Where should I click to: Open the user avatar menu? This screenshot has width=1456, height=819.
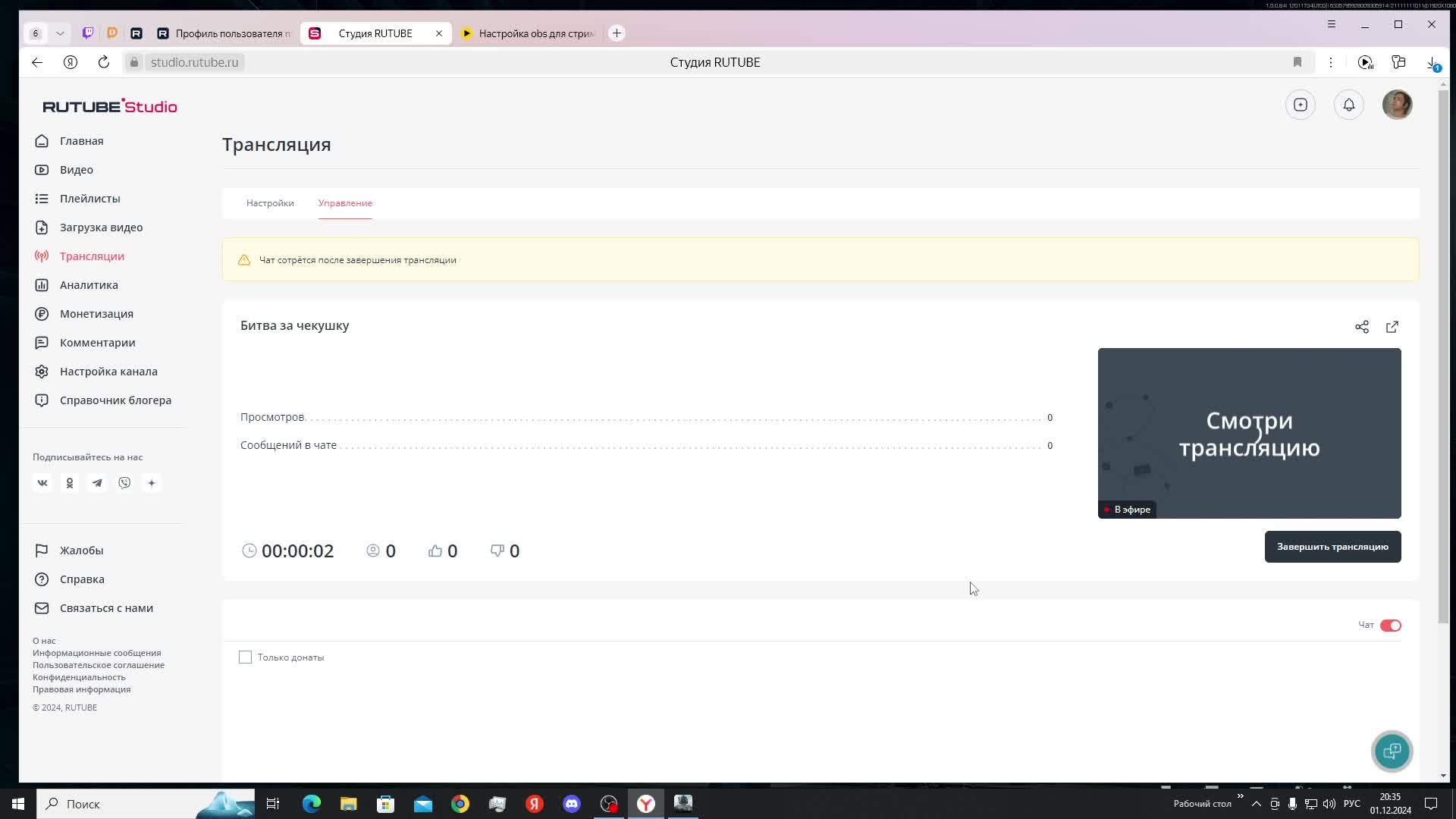coord(1398,105)
